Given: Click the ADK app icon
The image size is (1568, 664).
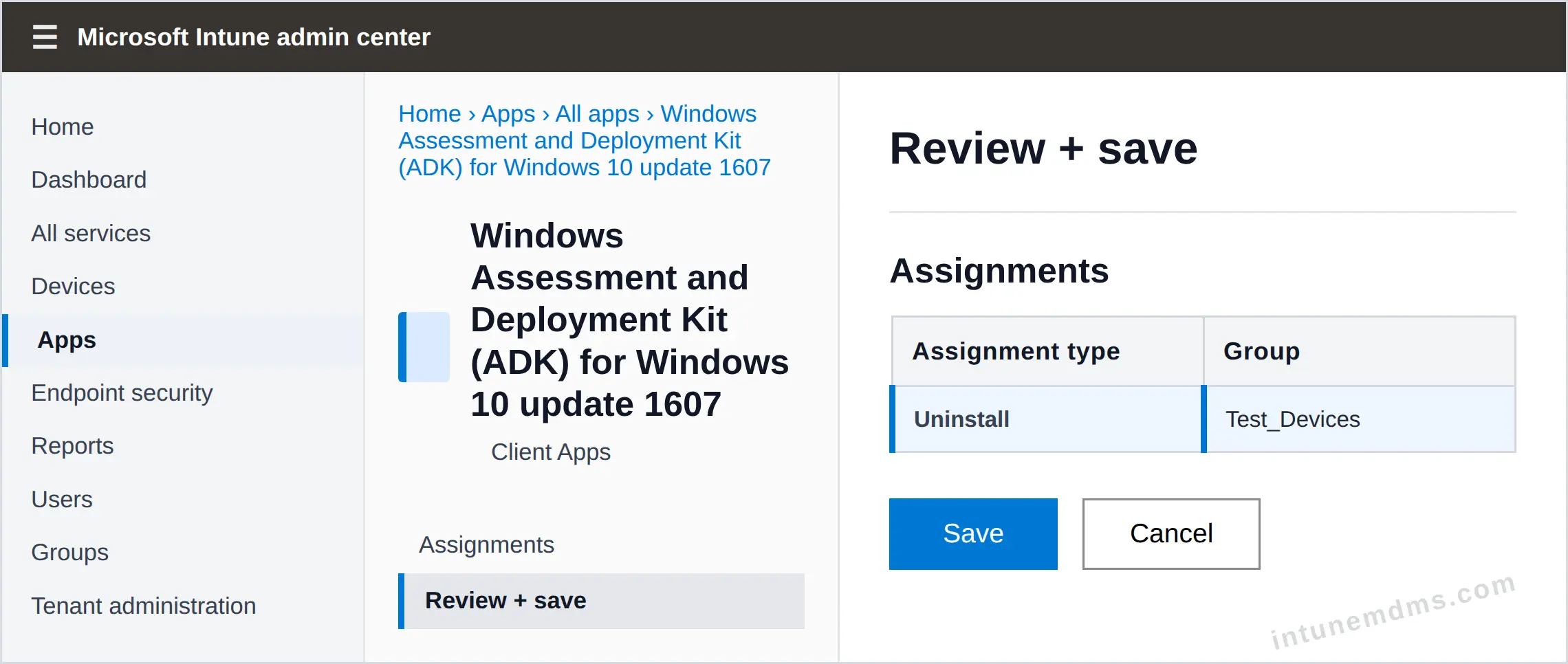Looking at the screenshot, I should 424,347.
